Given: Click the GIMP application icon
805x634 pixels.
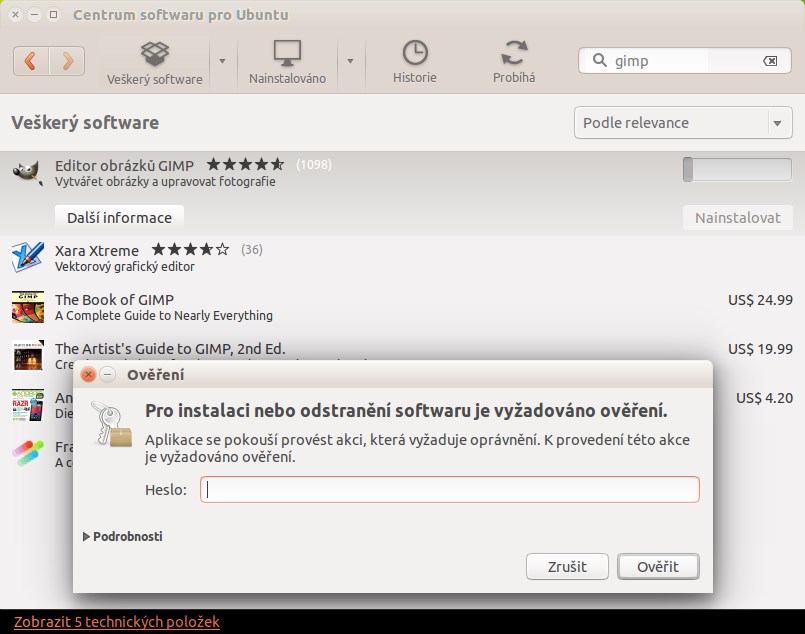Looking at the screenshot, I should pos(27,170).
